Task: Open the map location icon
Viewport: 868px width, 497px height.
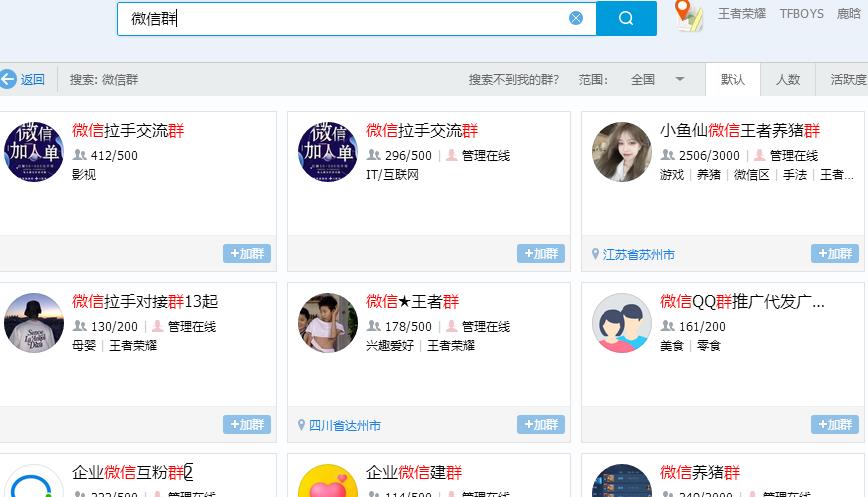Action: click(688, 15)
